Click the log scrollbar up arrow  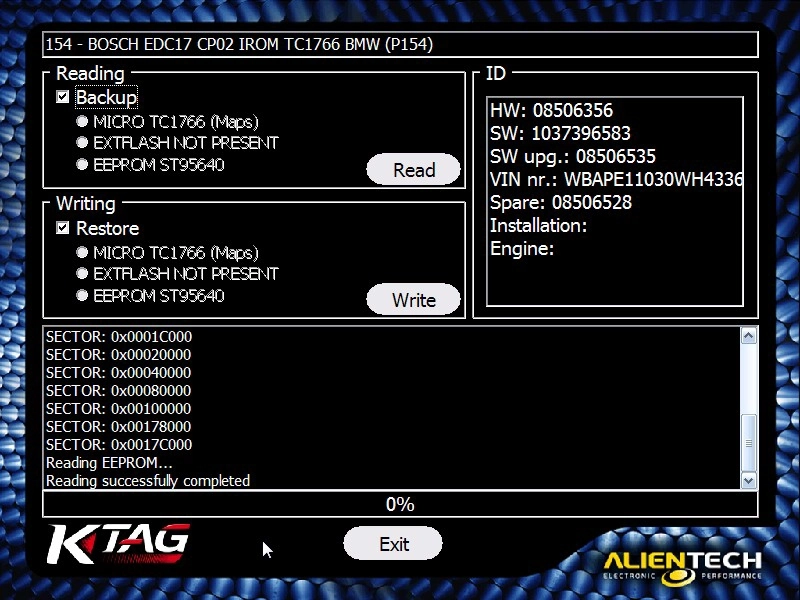[748, 336]
